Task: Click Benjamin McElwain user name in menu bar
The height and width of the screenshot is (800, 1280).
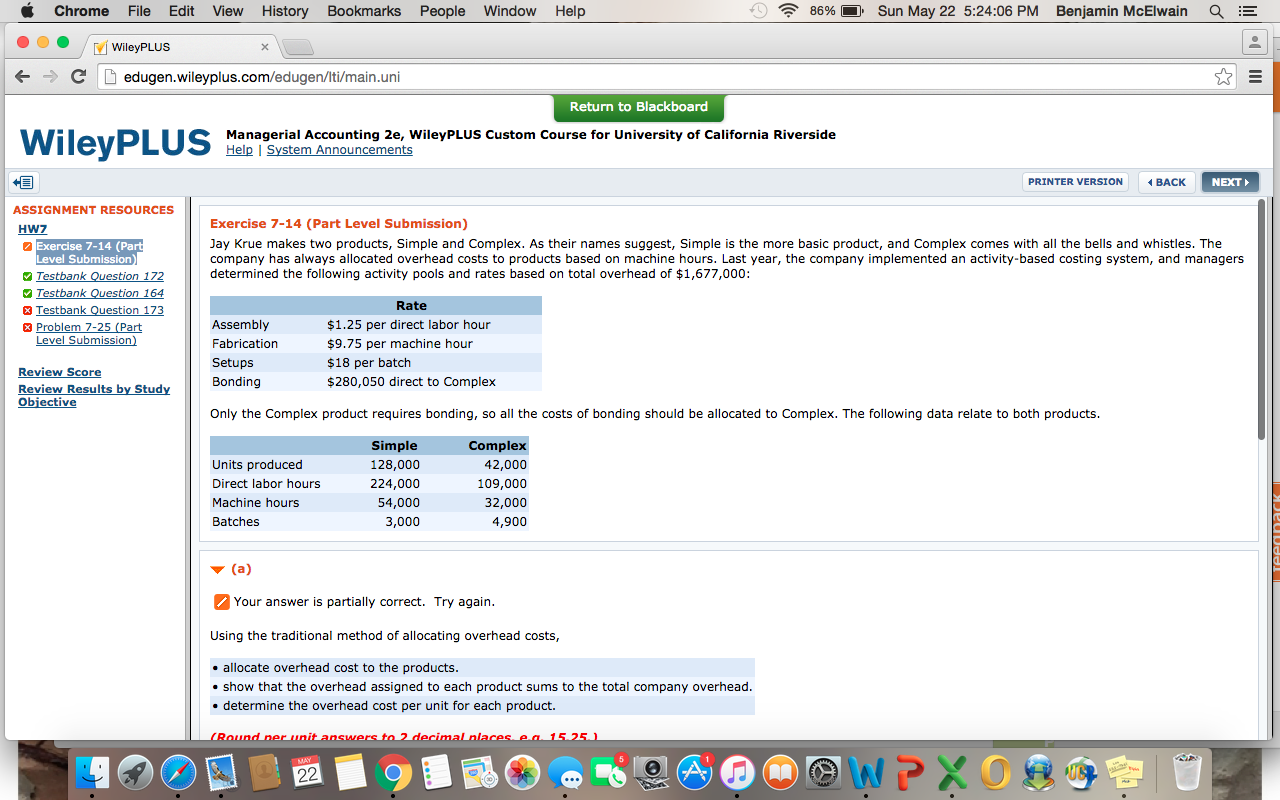Action: pyautogui.click(x=1122, y=11)
